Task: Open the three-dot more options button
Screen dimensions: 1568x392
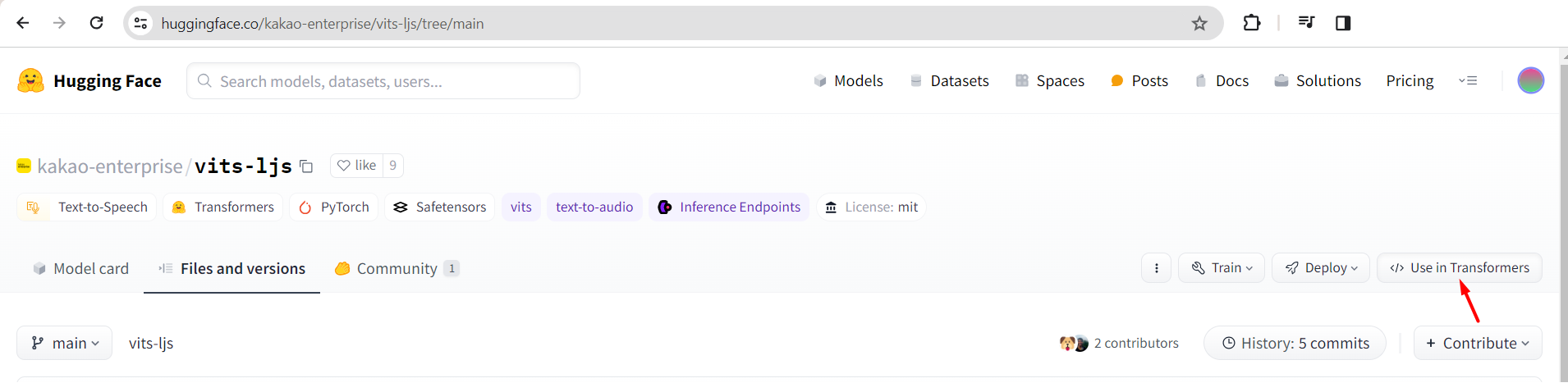Action: click(x=1156, y=268)
